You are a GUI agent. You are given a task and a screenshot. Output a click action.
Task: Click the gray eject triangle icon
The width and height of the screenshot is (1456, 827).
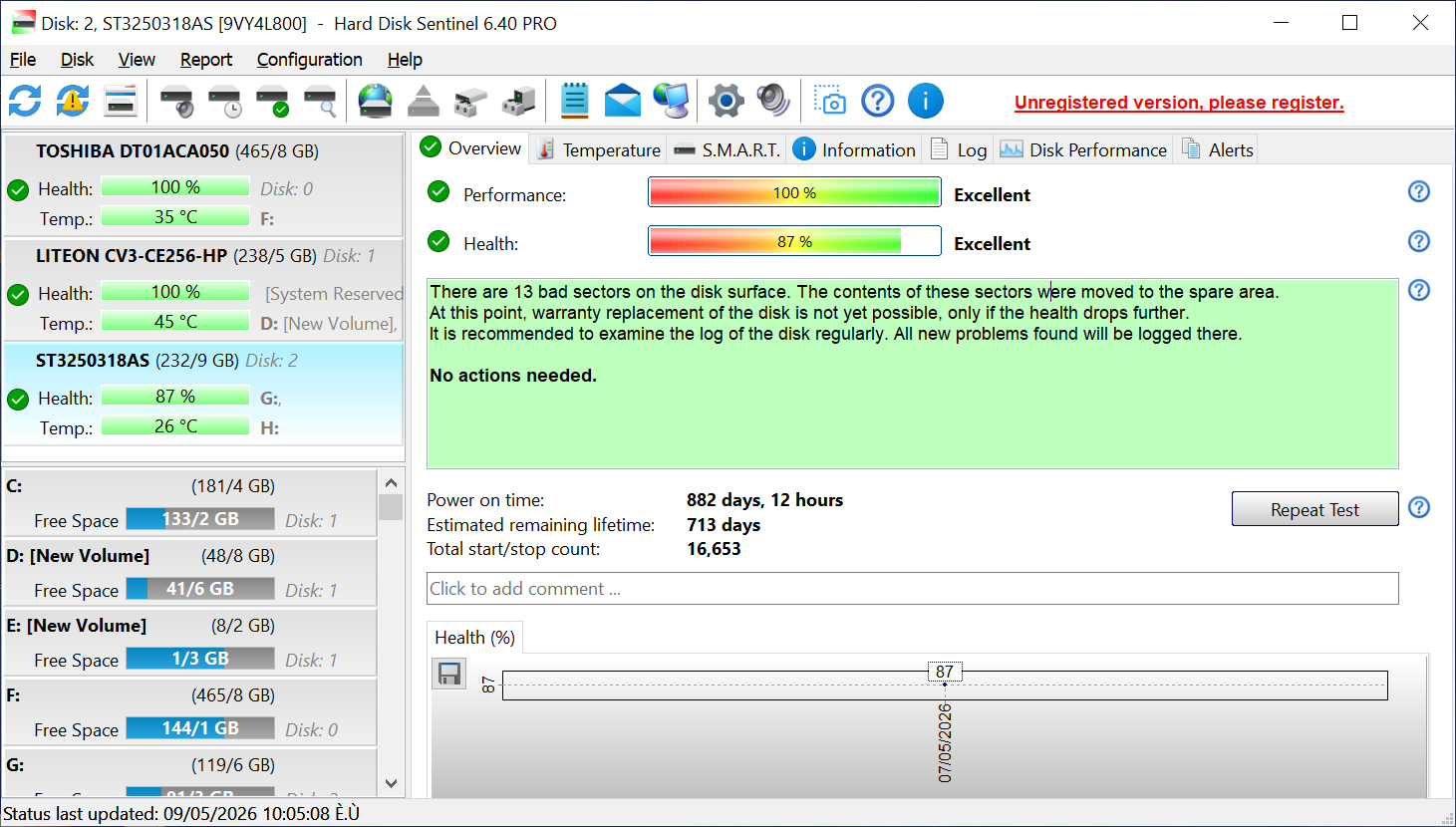pyautogui.click(x=424, y=101)
